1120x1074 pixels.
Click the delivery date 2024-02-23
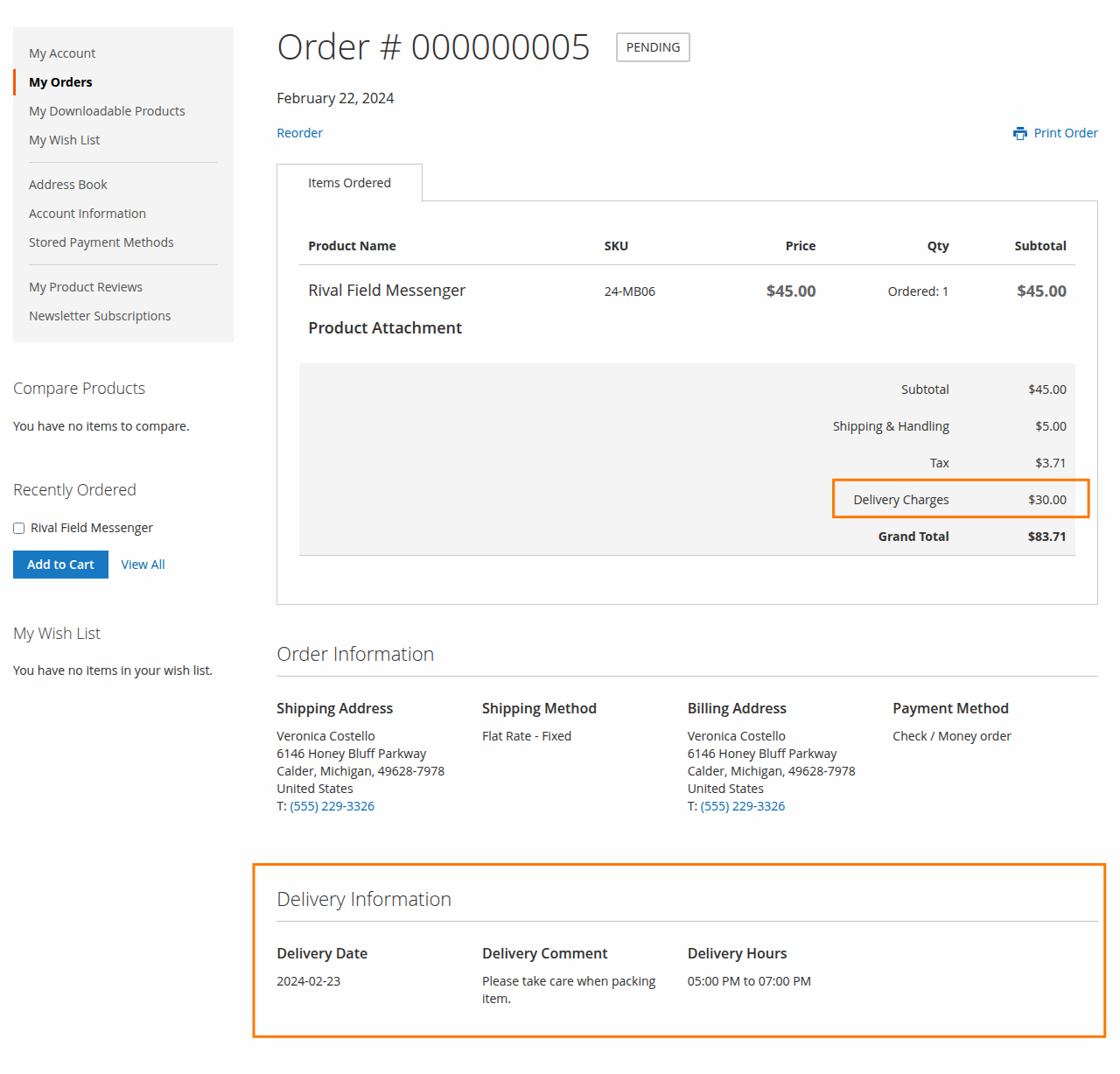(309, 981)
